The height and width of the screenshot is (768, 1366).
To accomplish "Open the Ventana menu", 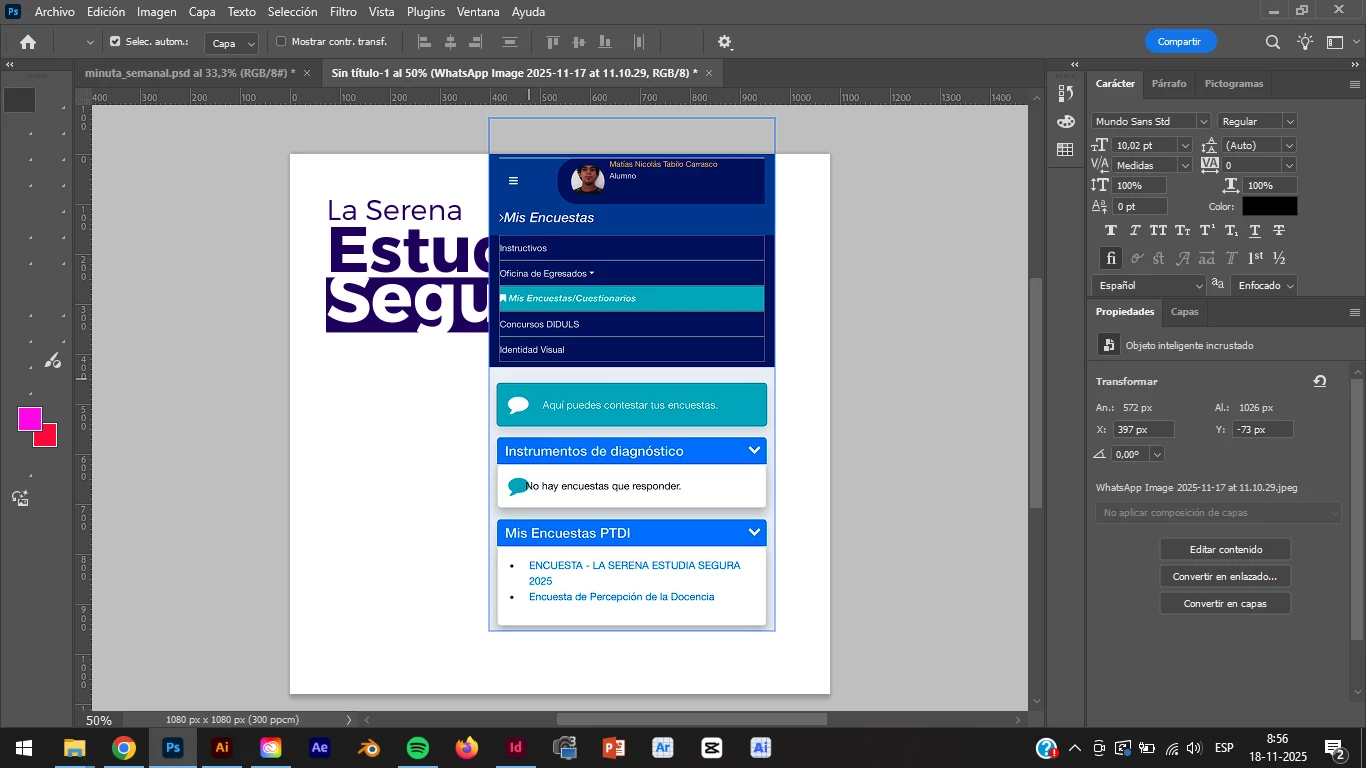I will 479,12.
